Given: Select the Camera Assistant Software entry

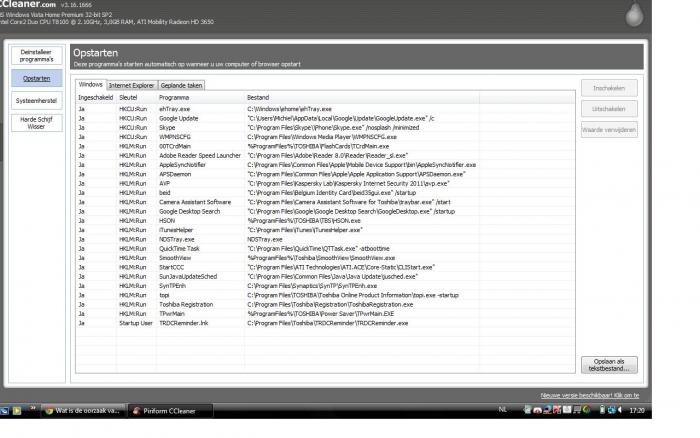Looking at the screenshot, I should click(x=325, y=202).
